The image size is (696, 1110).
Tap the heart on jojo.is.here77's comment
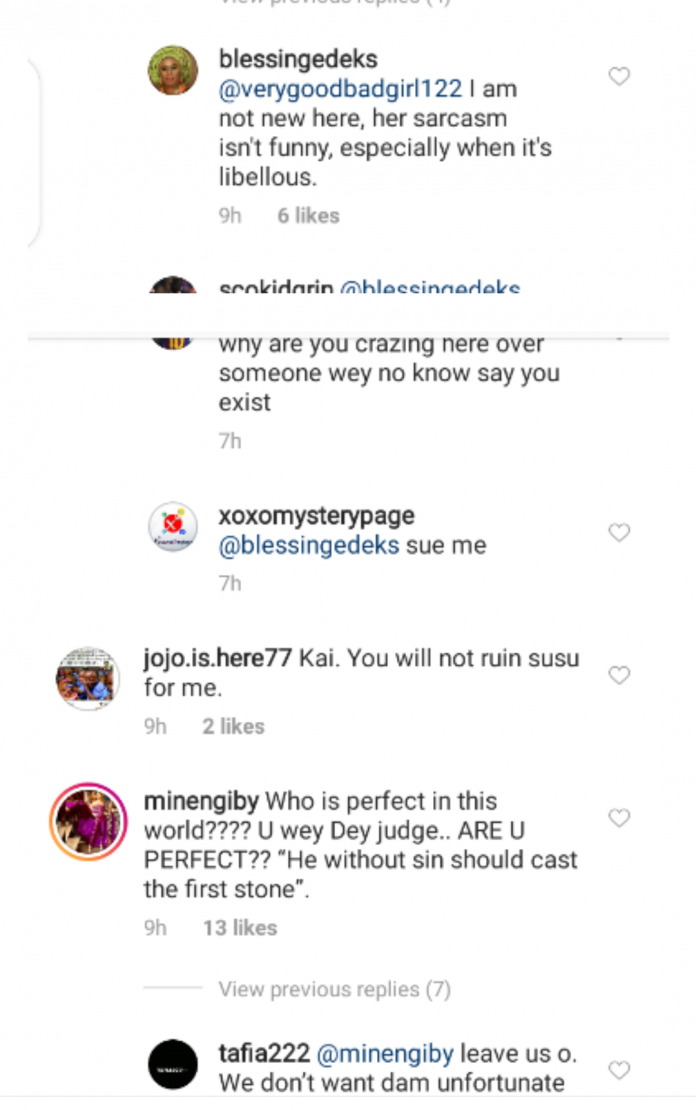pyautogui.click(x=619, y=676)
